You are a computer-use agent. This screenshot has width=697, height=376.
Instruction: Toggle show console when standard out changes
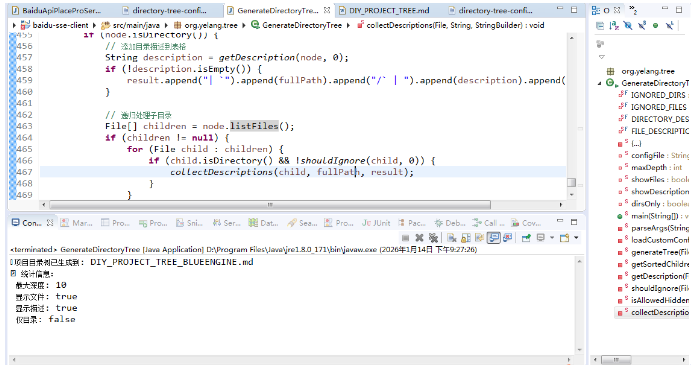pyautogui.click(x=493, y=238)
